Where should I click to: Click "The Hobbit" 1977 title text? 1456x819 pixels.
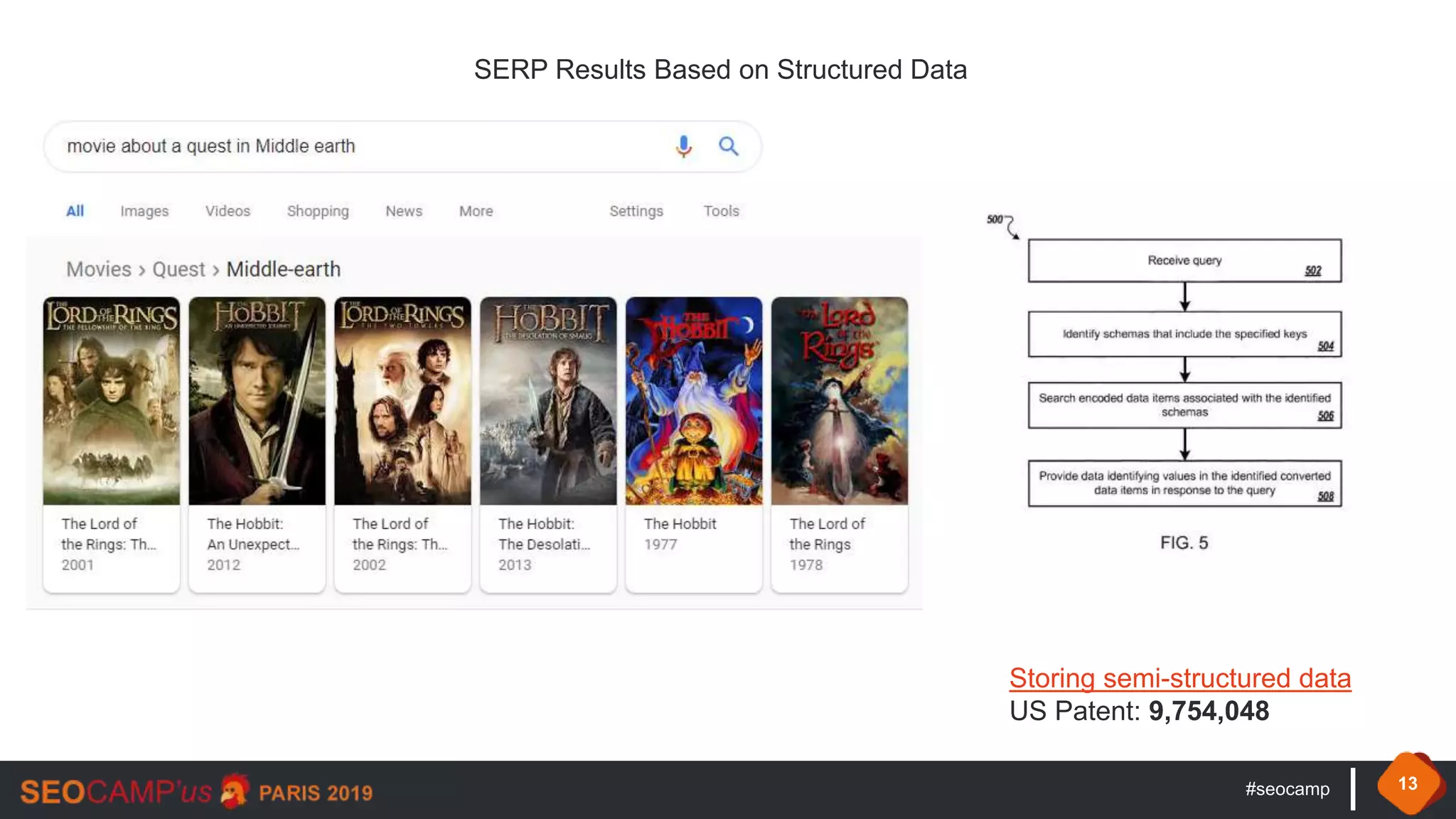click(x=680, y=524)
